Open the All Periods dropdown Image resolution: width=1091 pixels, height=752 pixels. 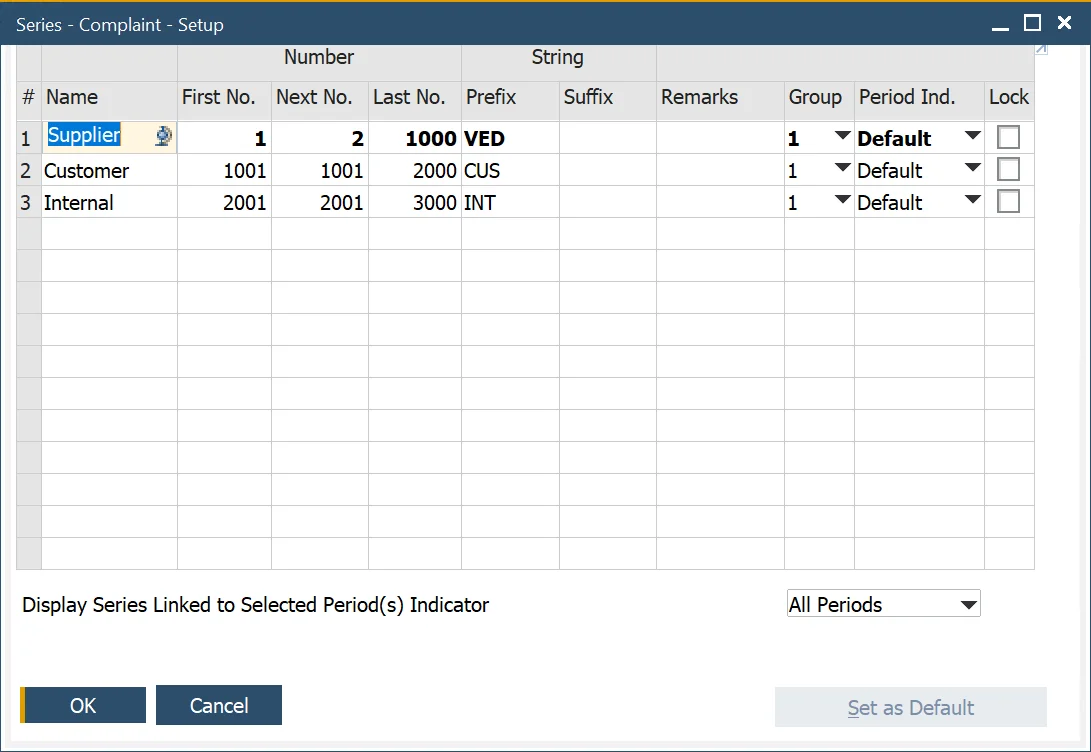pyautogui.click(x=967, y=605)
